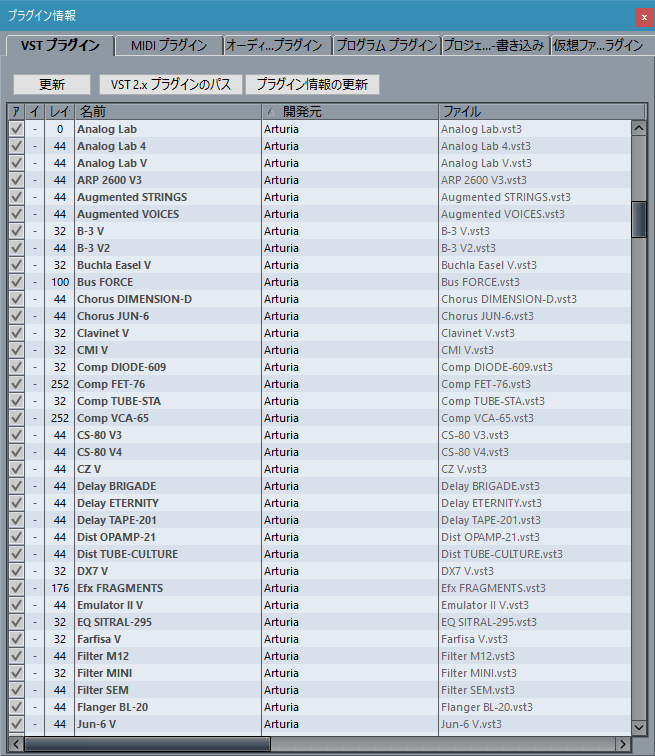This screenshot has height=756, width=655.
Task: Select the Comp TUBE-STA name
Action: tap(119, 401)
